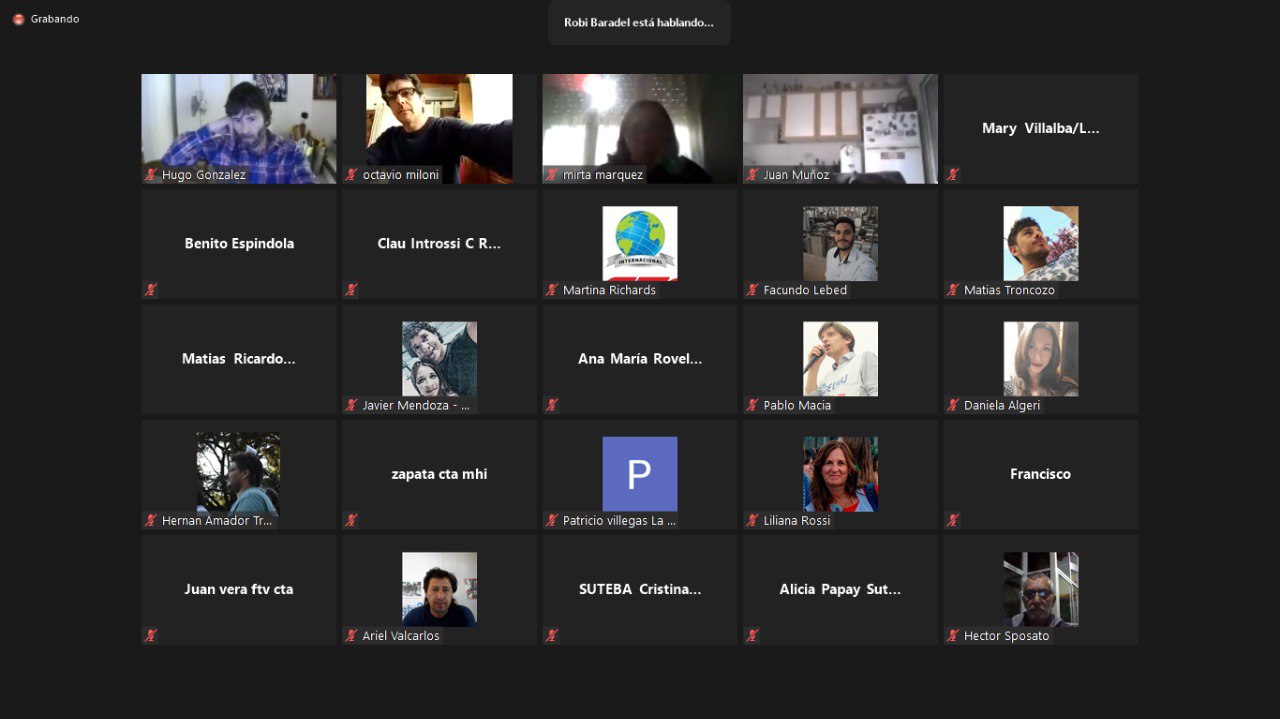Viewport: 1280px width, 719px height.
Task: Click the 'zapata cta mhi' participant name
Action: tap(439, 474)
